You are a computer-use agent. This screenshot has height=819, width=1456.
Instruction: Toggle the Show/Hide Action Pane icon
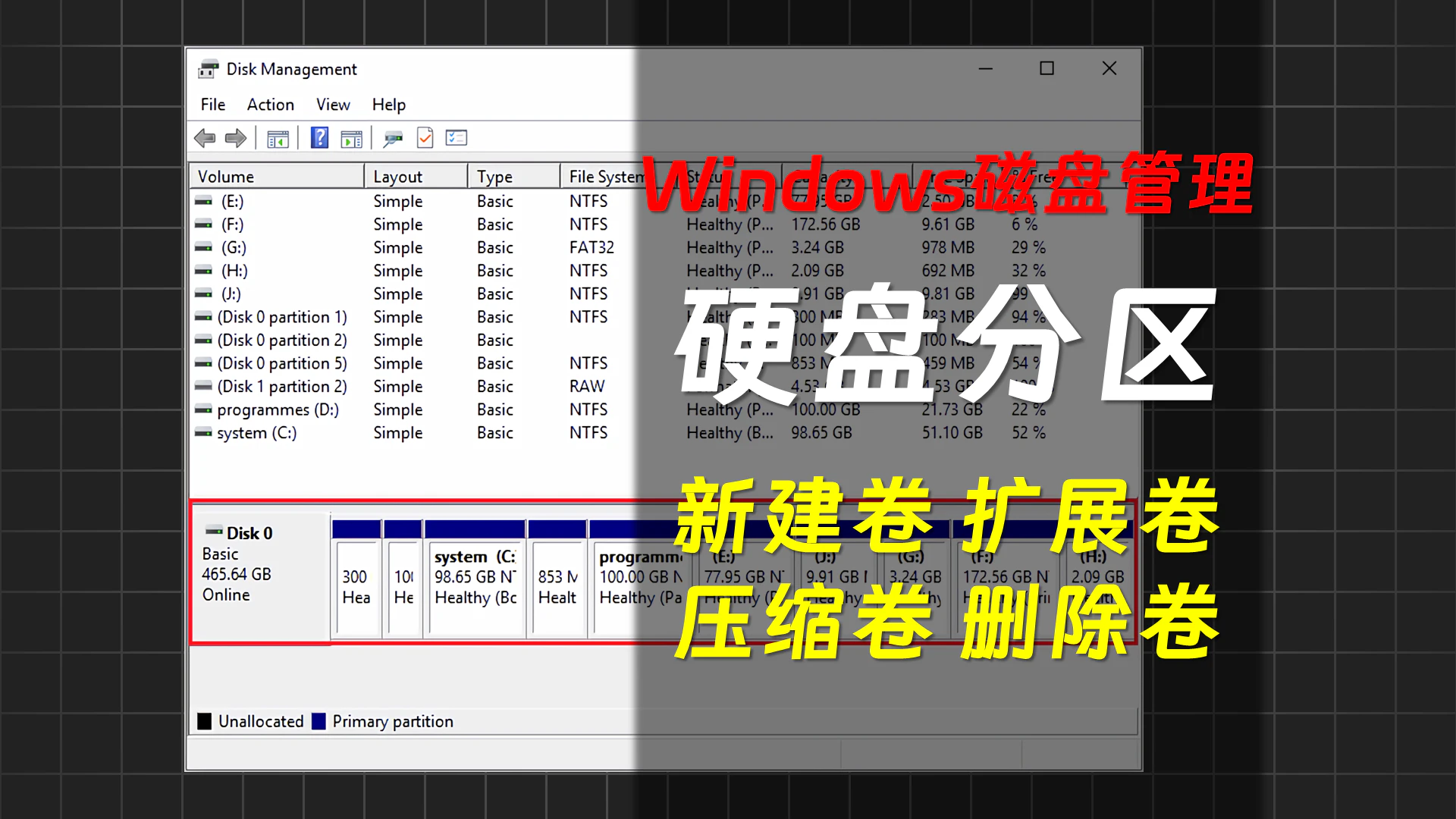coord(351,137)
